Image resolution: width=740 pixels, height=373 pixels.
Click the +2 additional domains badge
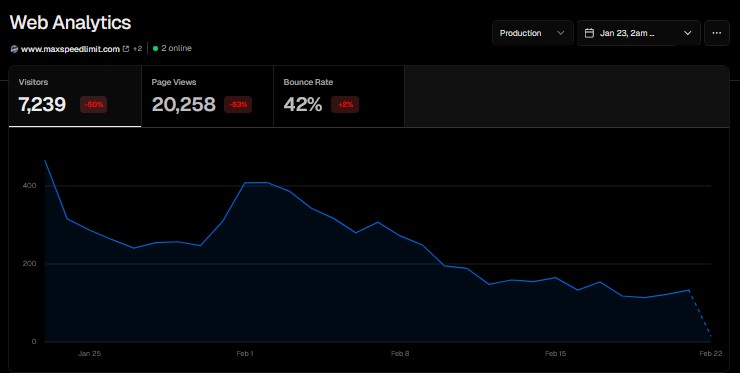coord(137,48)
